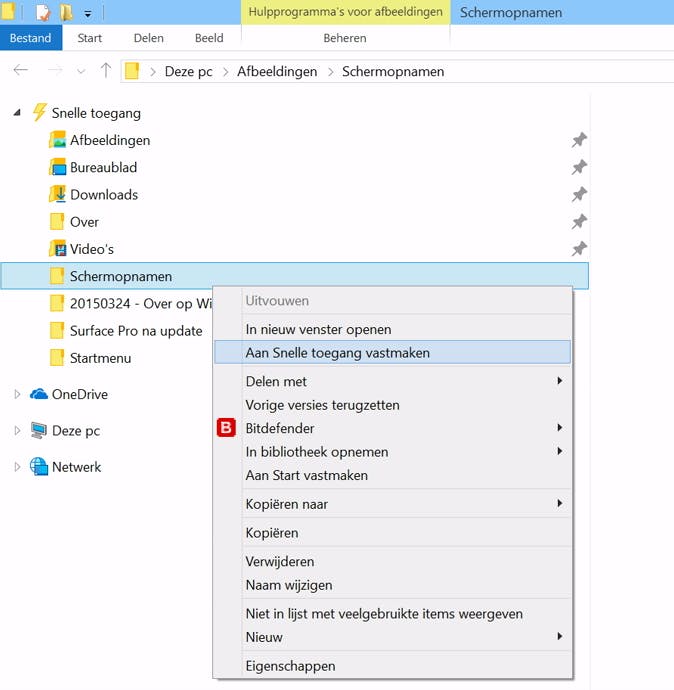Image resolution: width=674 pixels, height=690 pixels.
Task: Click the New folder quick access toolbar icon
Action: point(66,12)
